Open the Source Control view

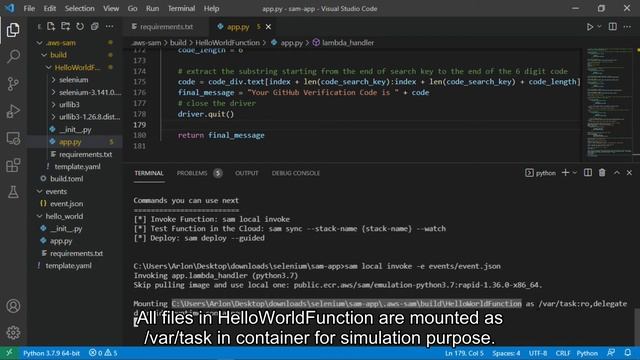(13, 84)
